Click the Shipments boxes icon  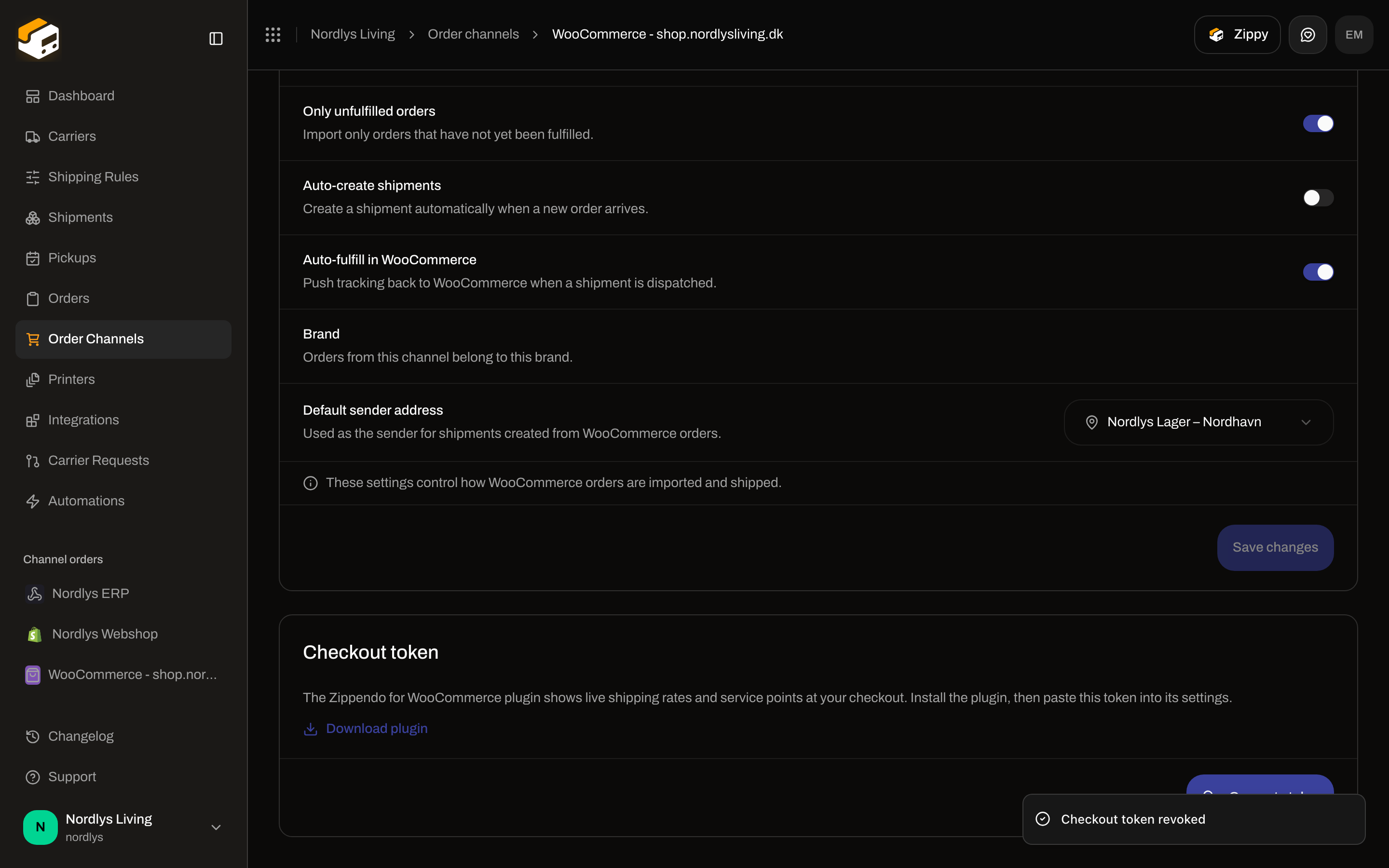[x=33, y=217]
